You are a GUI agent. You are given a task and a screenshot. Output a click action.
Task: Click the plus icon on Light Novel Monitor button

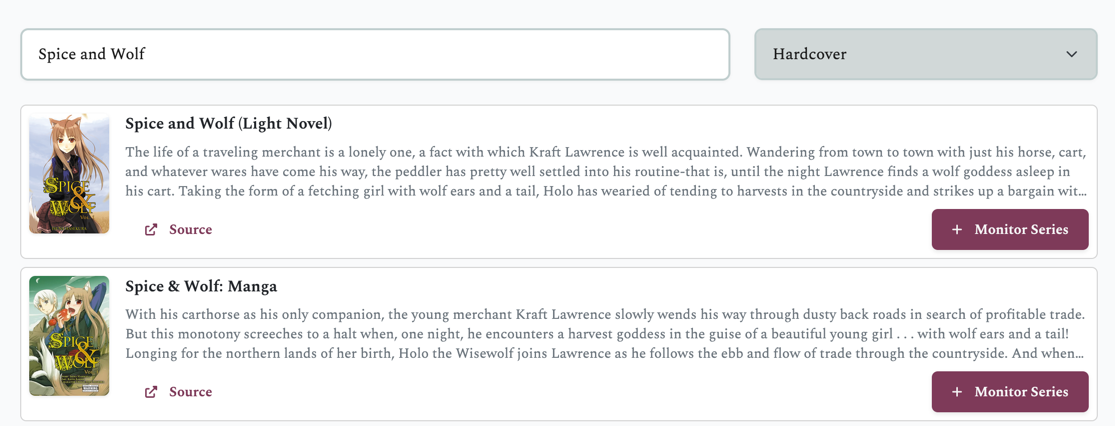[957, 230]
